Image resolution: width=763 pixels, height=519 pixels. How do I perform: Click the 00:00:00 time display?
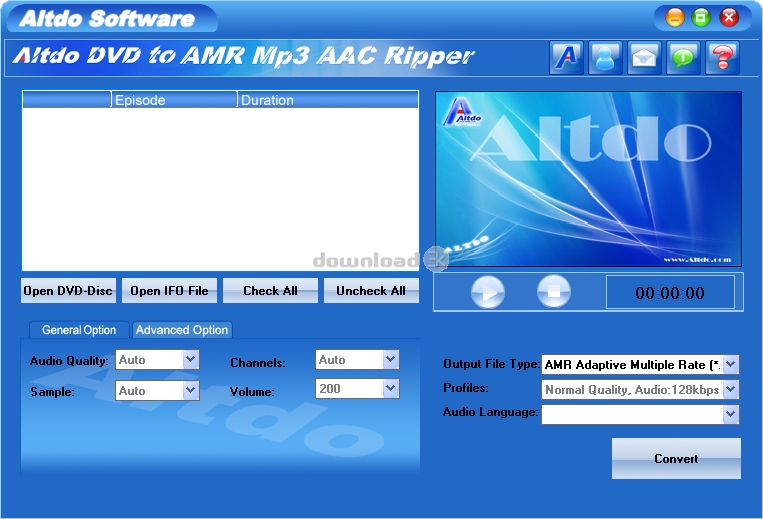(670, 292)
